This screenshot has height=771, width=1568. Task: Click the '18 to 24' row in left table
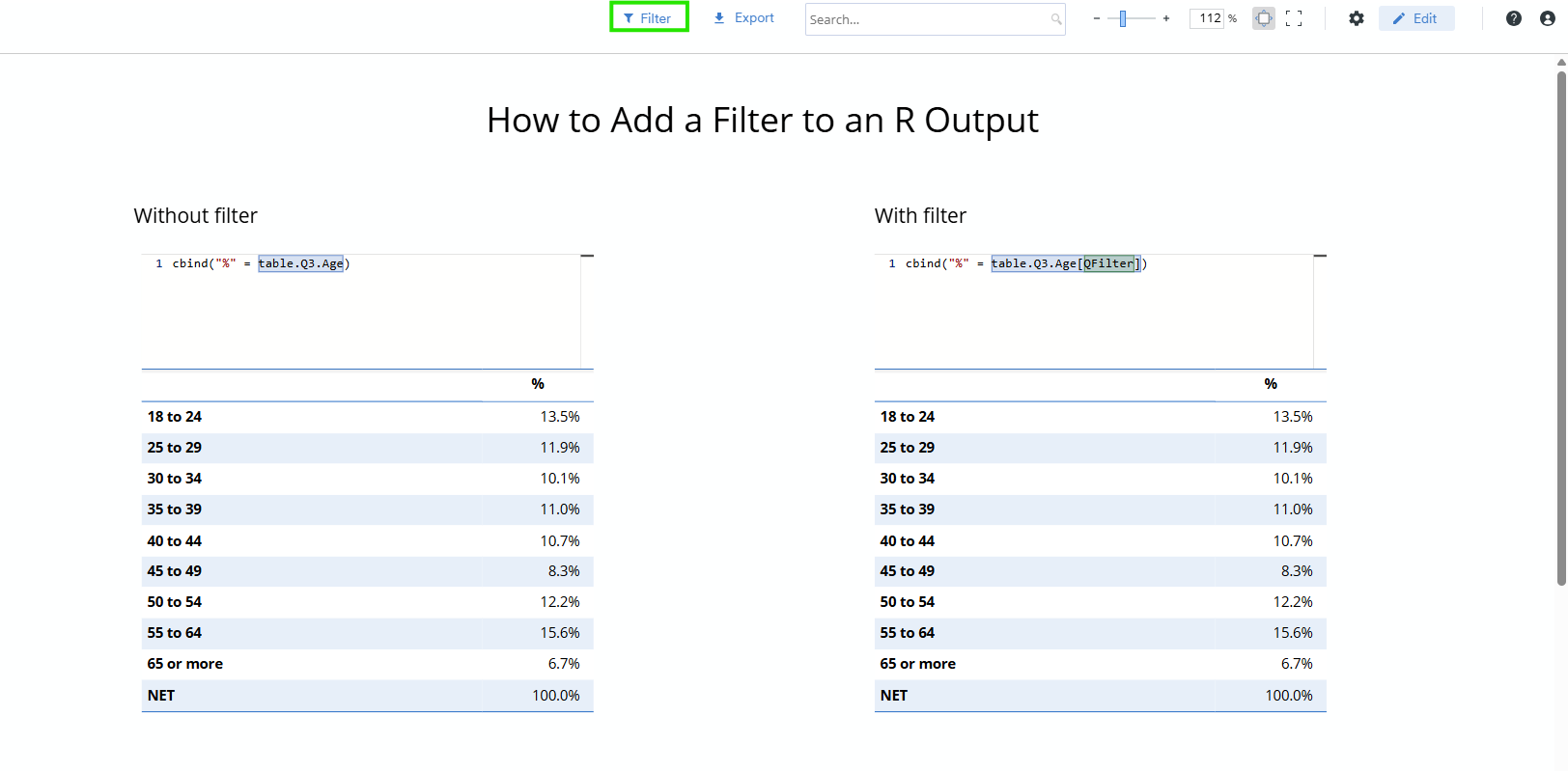tap(367, 417)
